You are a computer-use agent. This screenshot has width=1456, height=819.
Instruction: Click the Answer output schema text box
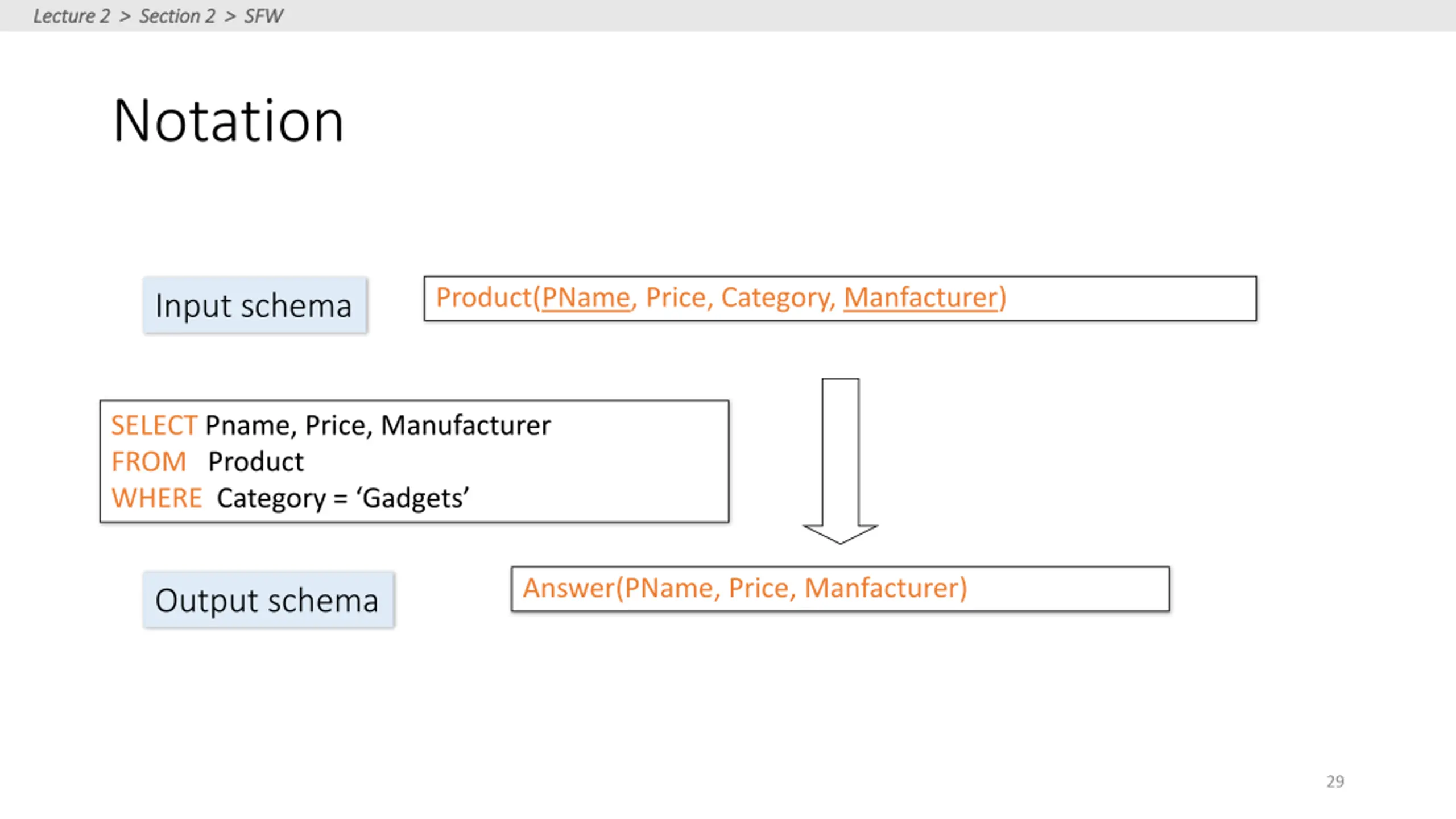(840, 589)
